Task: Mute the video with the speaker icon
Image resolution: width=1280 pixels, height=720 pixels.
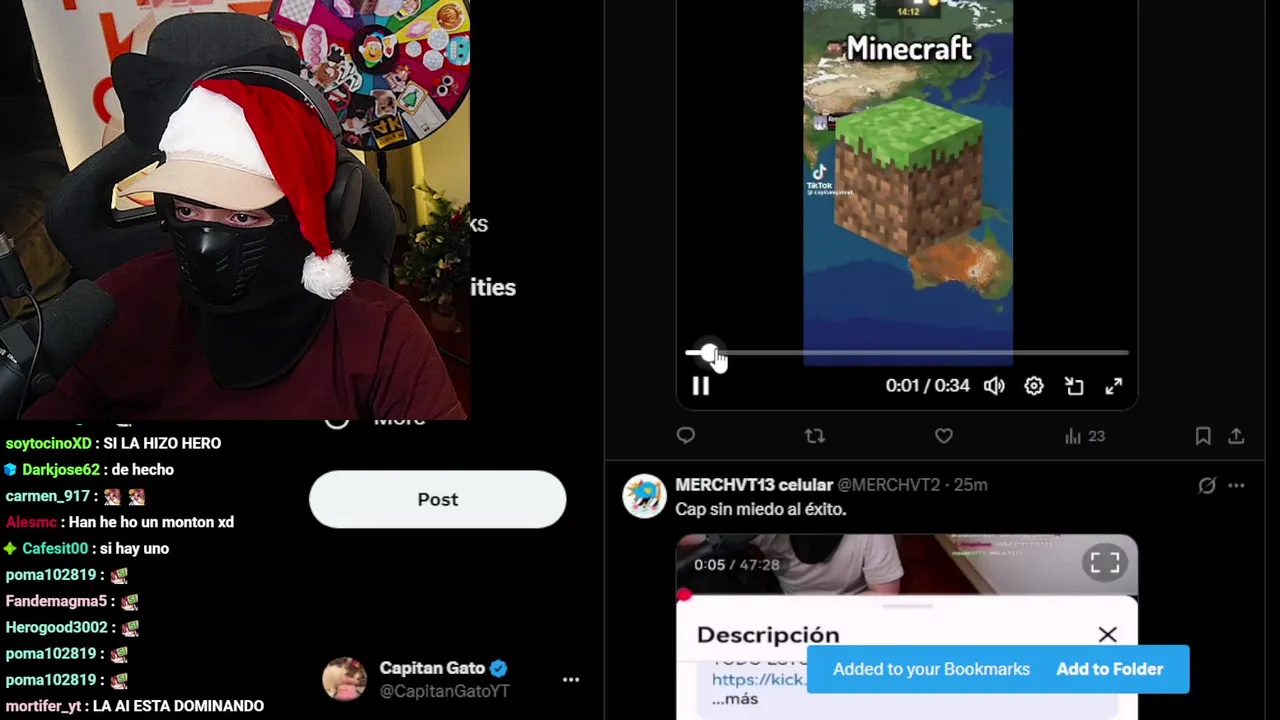Action: [994, 386]
